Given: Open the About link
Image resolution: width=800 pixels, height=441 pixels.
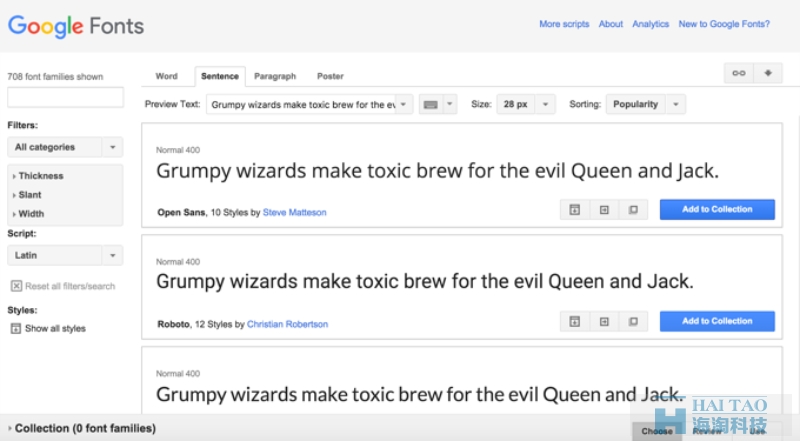Looking at the screenshot, I should [x=611, y=24].
